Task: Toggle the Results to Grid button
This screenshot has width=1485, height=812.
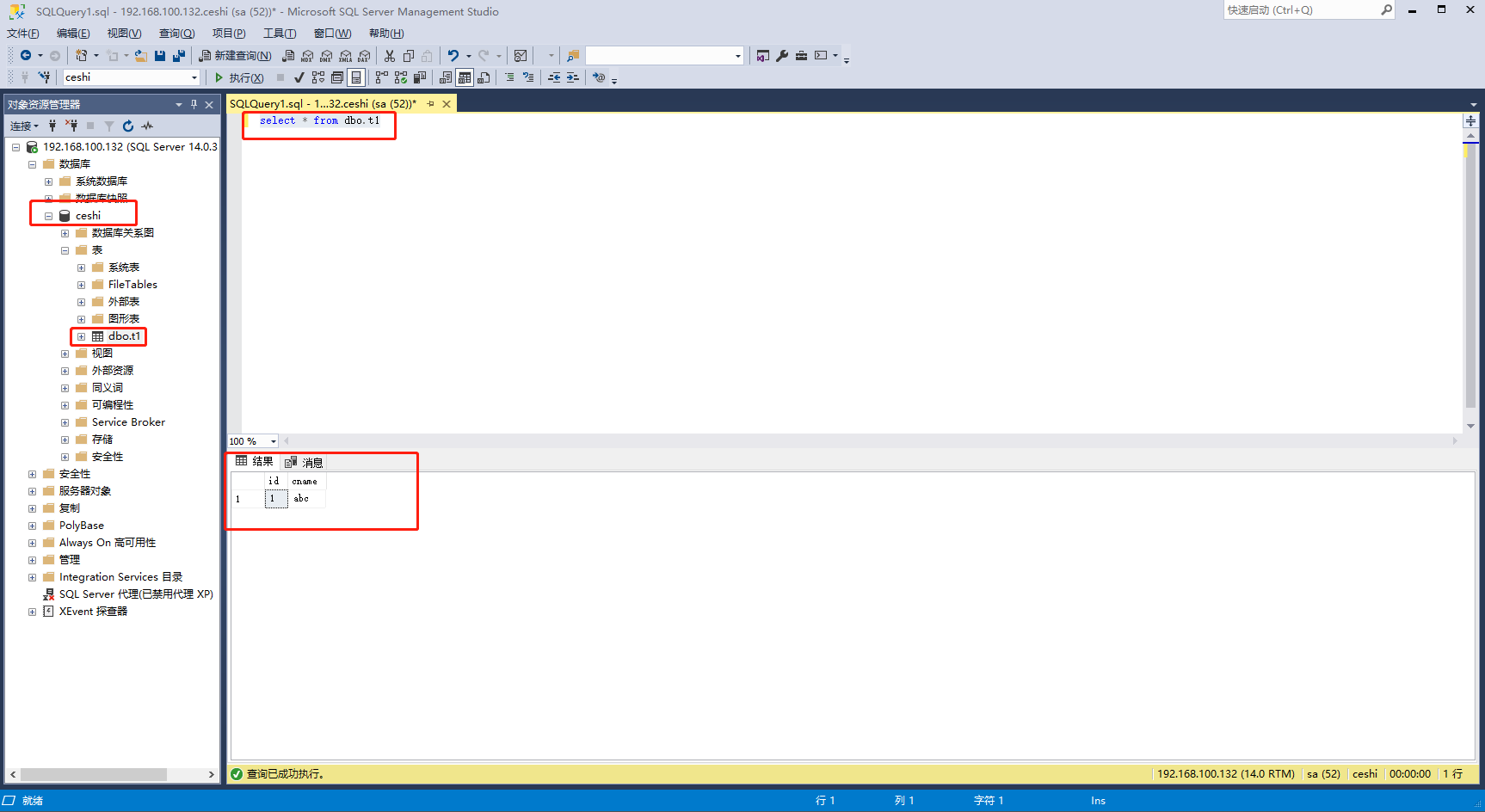Action: coord(465,77)
